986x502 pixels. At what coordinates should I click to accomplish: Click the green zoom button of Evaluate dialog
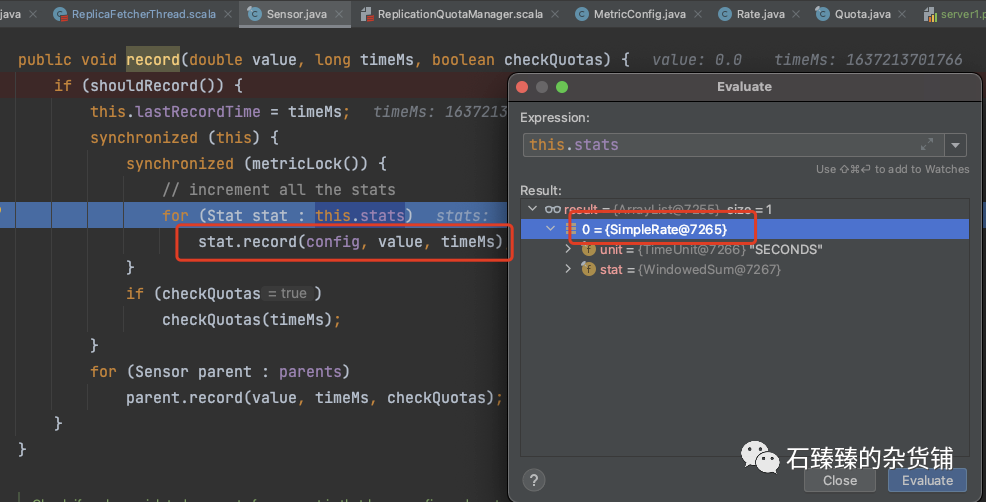coord(562,87)
